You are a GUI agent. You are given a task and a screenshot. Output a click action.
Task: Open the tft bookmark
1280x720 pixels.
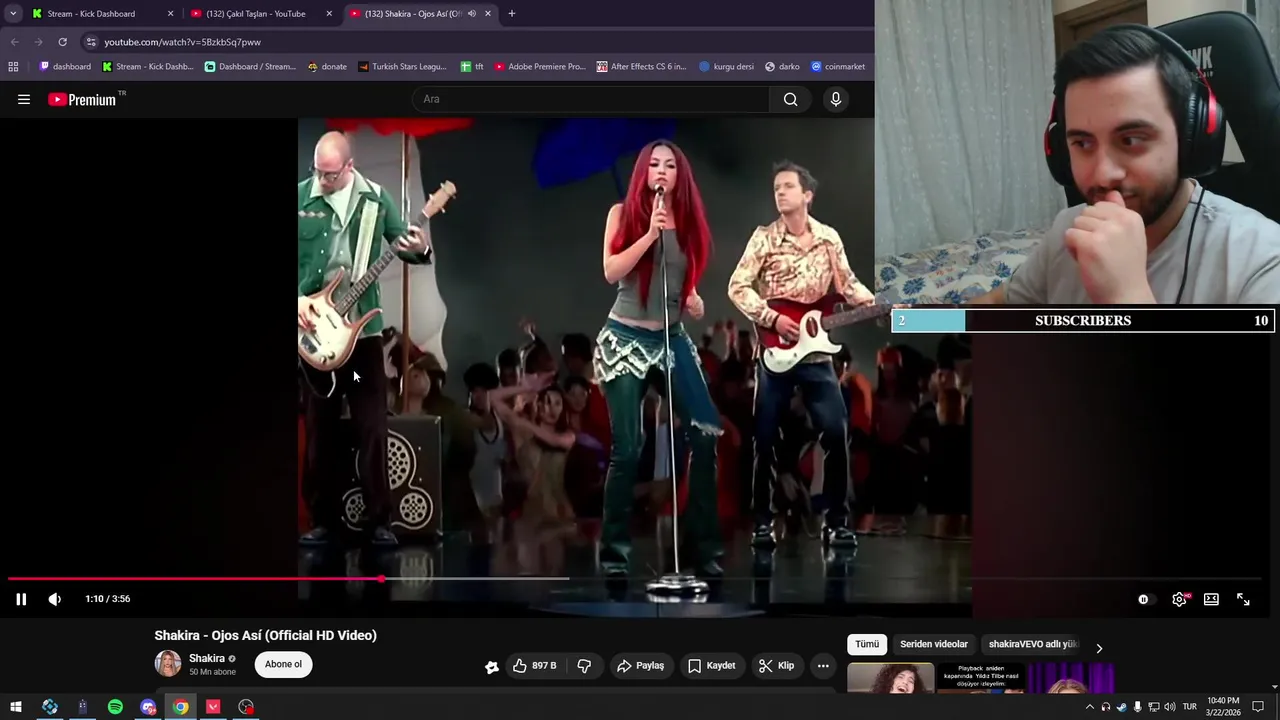pyautogui.click(x=472, y=67)
